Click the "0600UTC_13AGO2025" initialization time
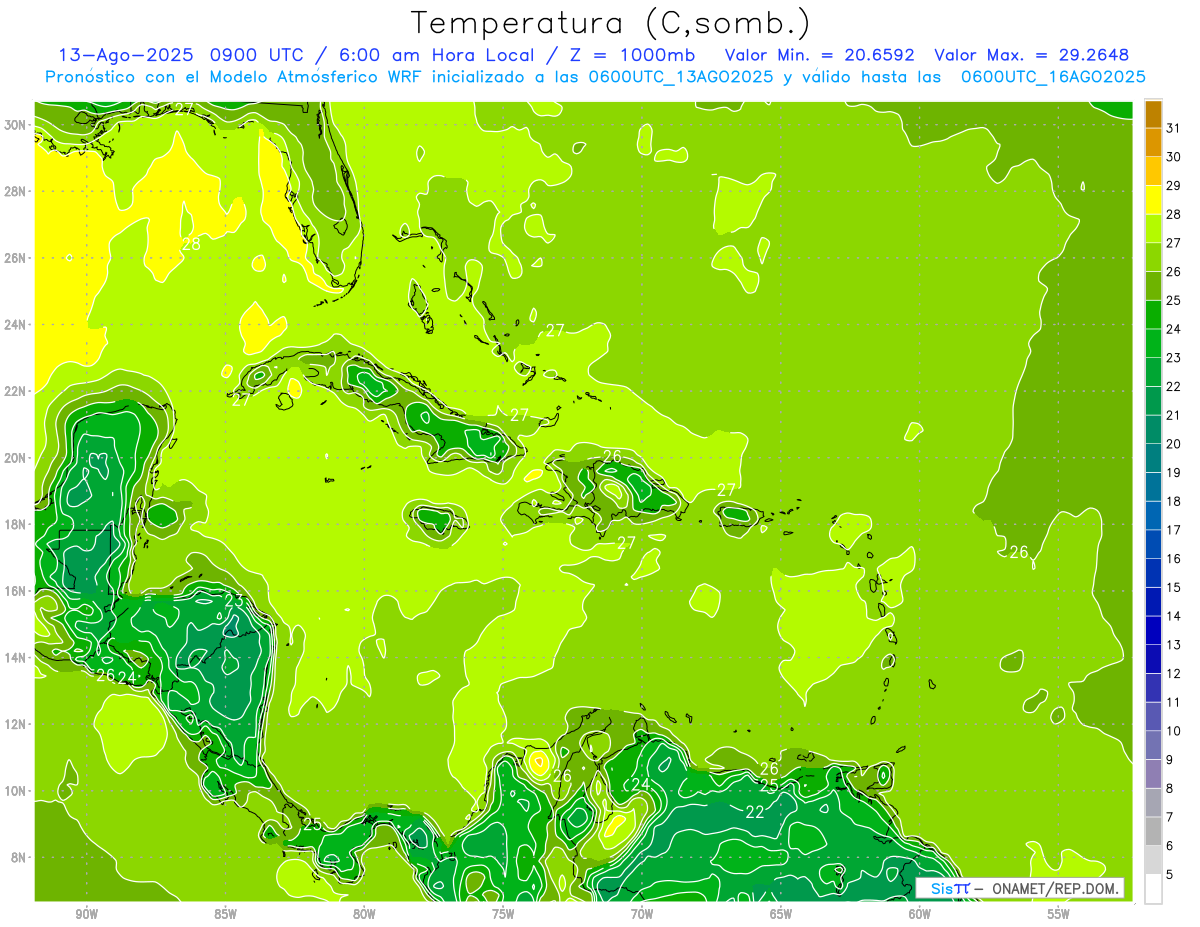The height and width of the screenshot is (927, 1200). [681, 77]
